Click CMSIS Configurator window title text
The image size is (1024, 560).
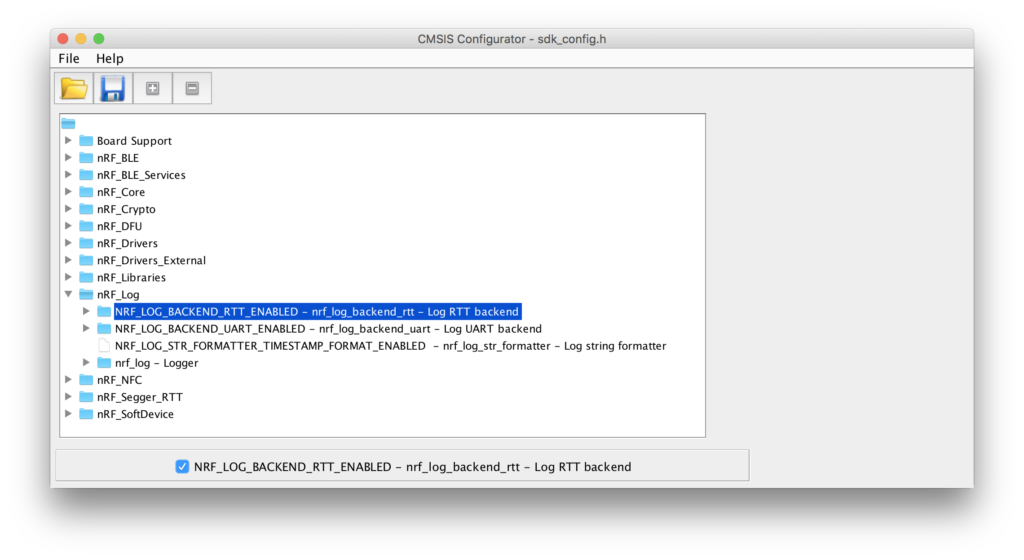click(512, 39)
